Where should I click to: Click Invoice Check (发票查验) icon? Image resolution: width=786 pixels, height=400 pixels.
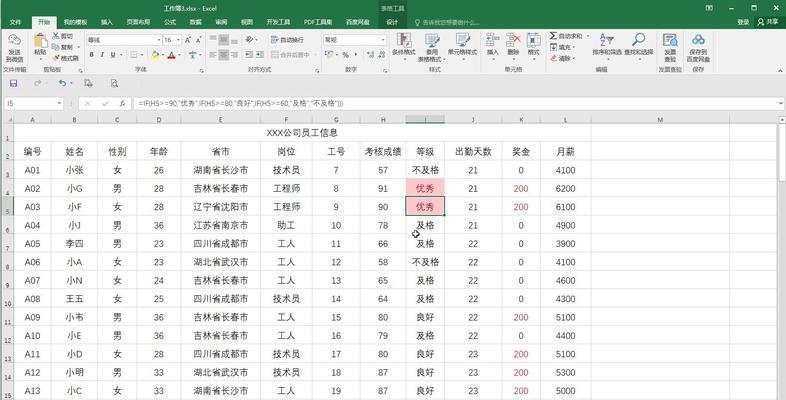670,41
